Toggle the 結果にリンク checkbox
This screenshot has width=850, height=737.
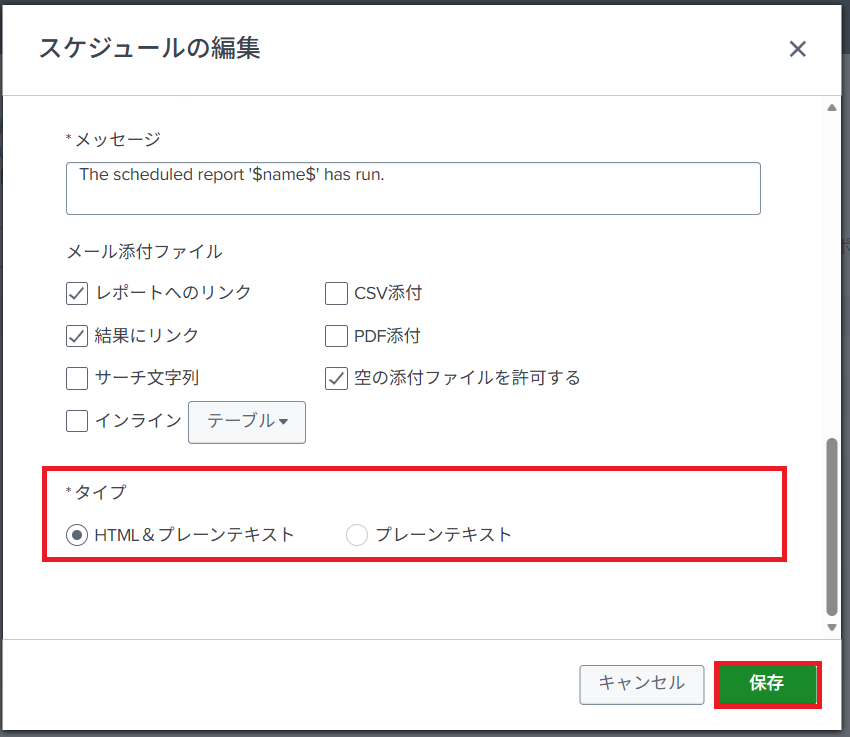click(77, 336)
